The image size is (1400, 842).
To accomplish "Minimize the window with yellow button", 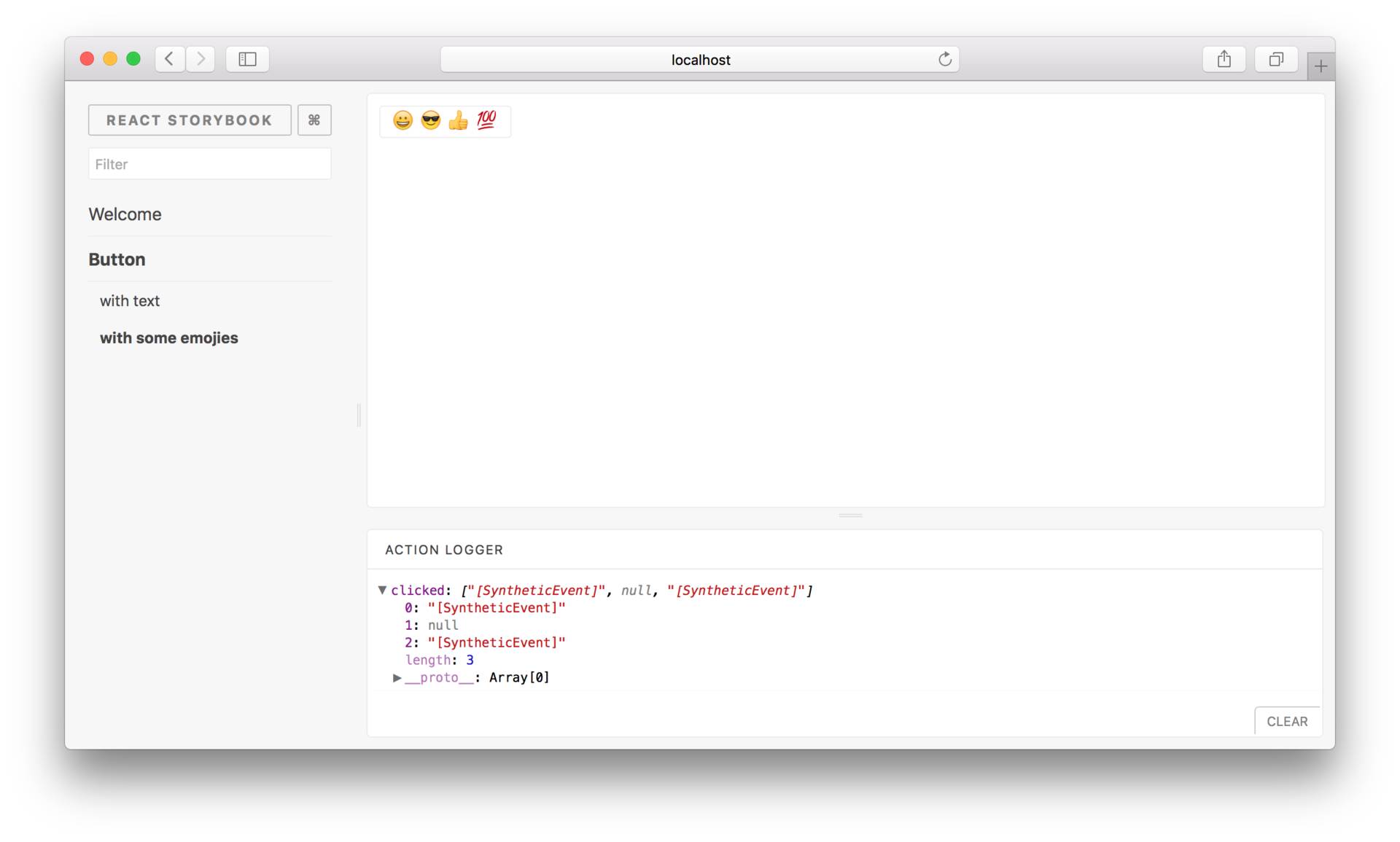I will pyautogui.click(x=110, y=59).
